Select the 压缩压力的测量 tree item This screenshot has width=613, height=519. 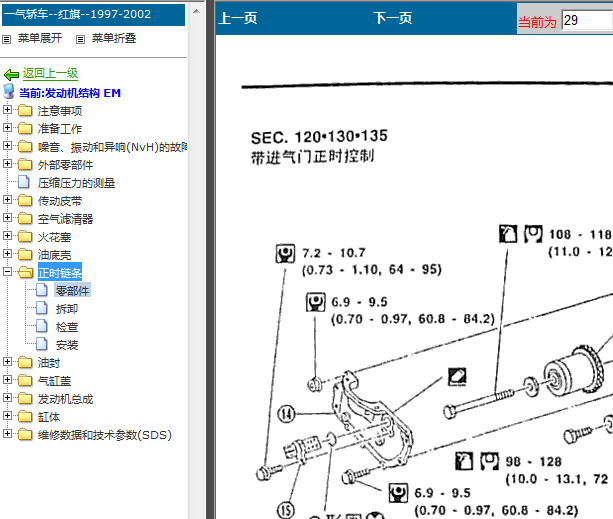point(76,183)
